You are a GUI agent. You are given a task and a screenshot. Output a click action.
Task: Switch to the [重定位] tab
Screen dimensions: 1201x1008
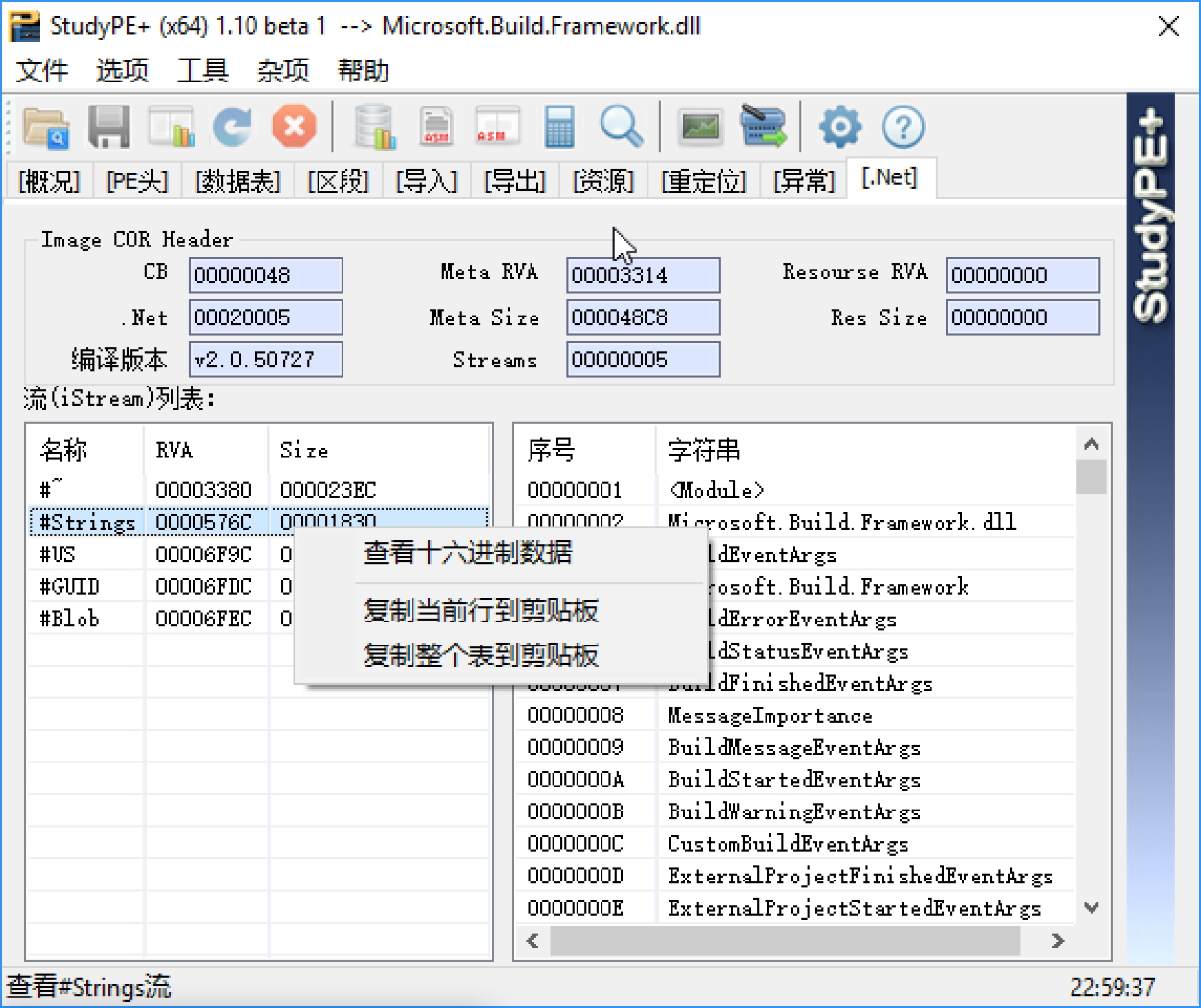704,181
